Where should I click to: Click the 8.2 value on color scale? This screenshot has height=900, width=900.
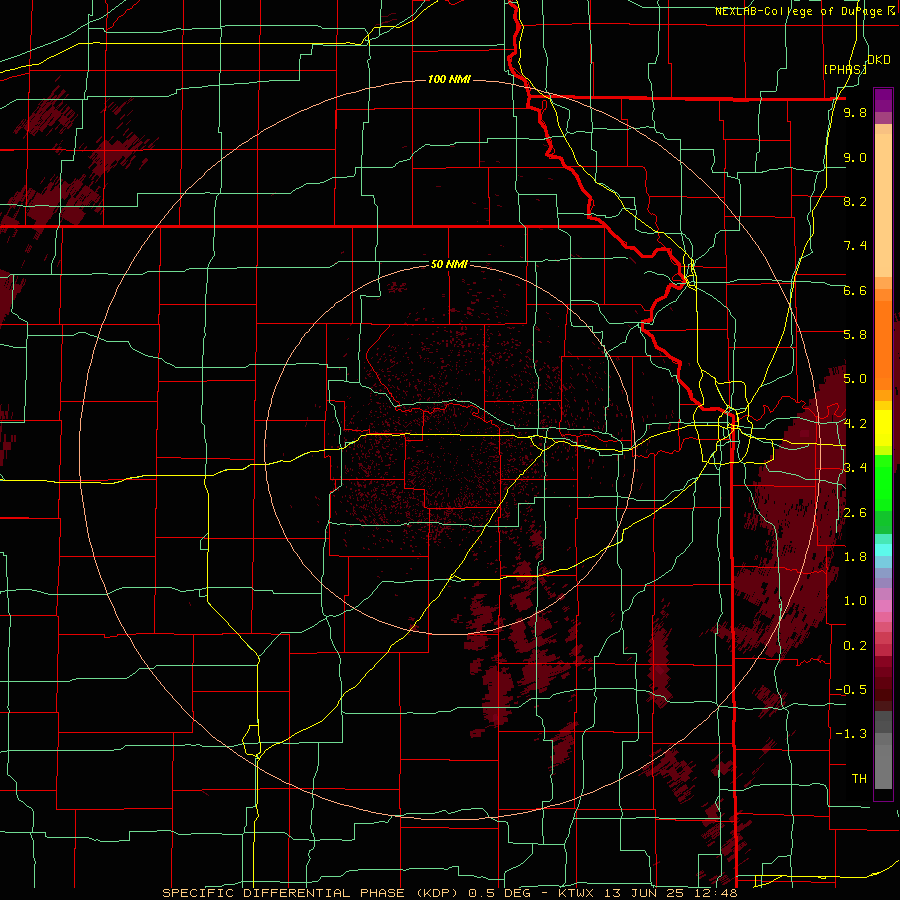[855, 201]
